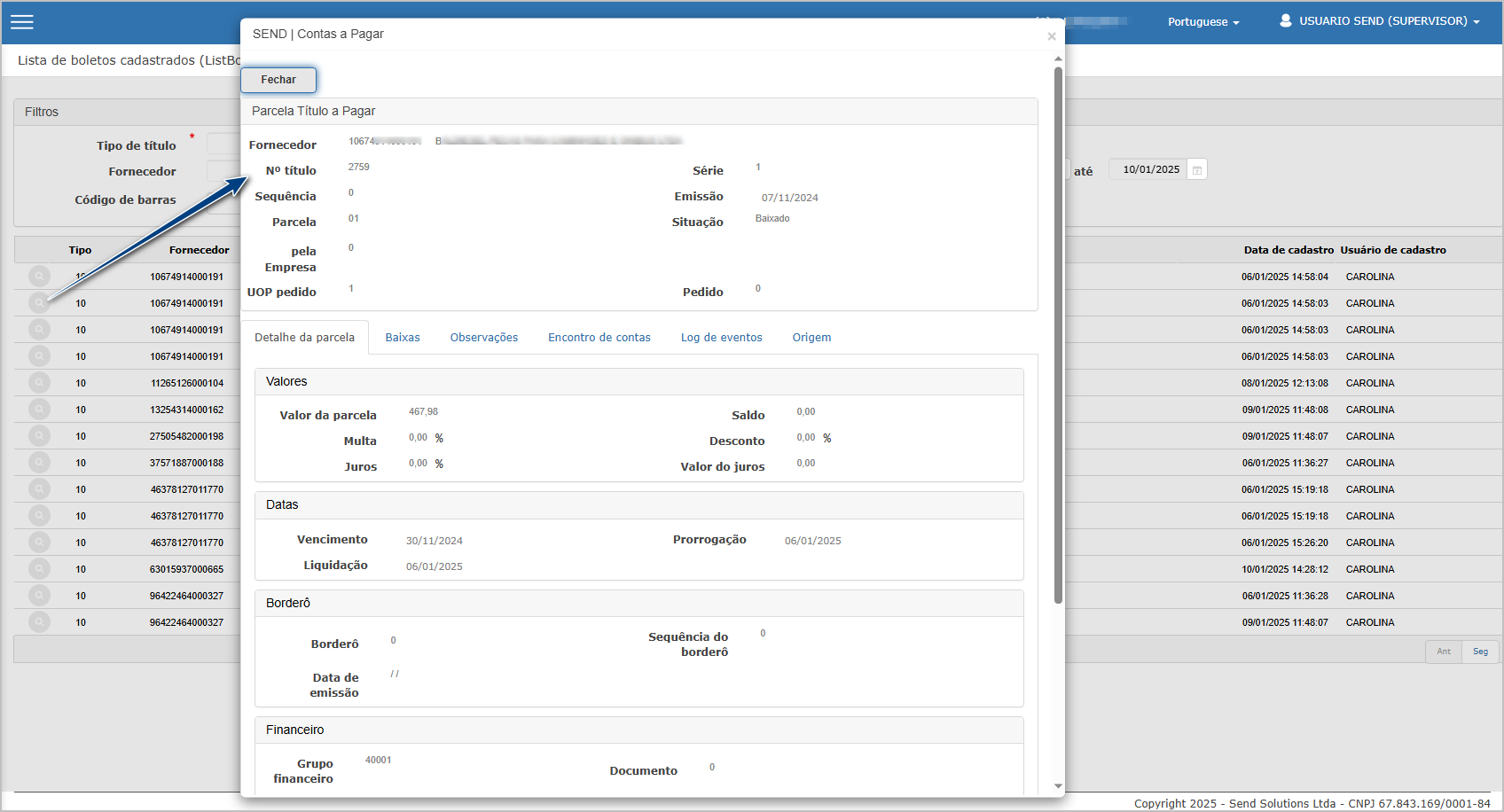Viewport: 1504px width, 812px height.
Task: Click magnifier icon for row 63015937000665
Action: pos(39,569)
